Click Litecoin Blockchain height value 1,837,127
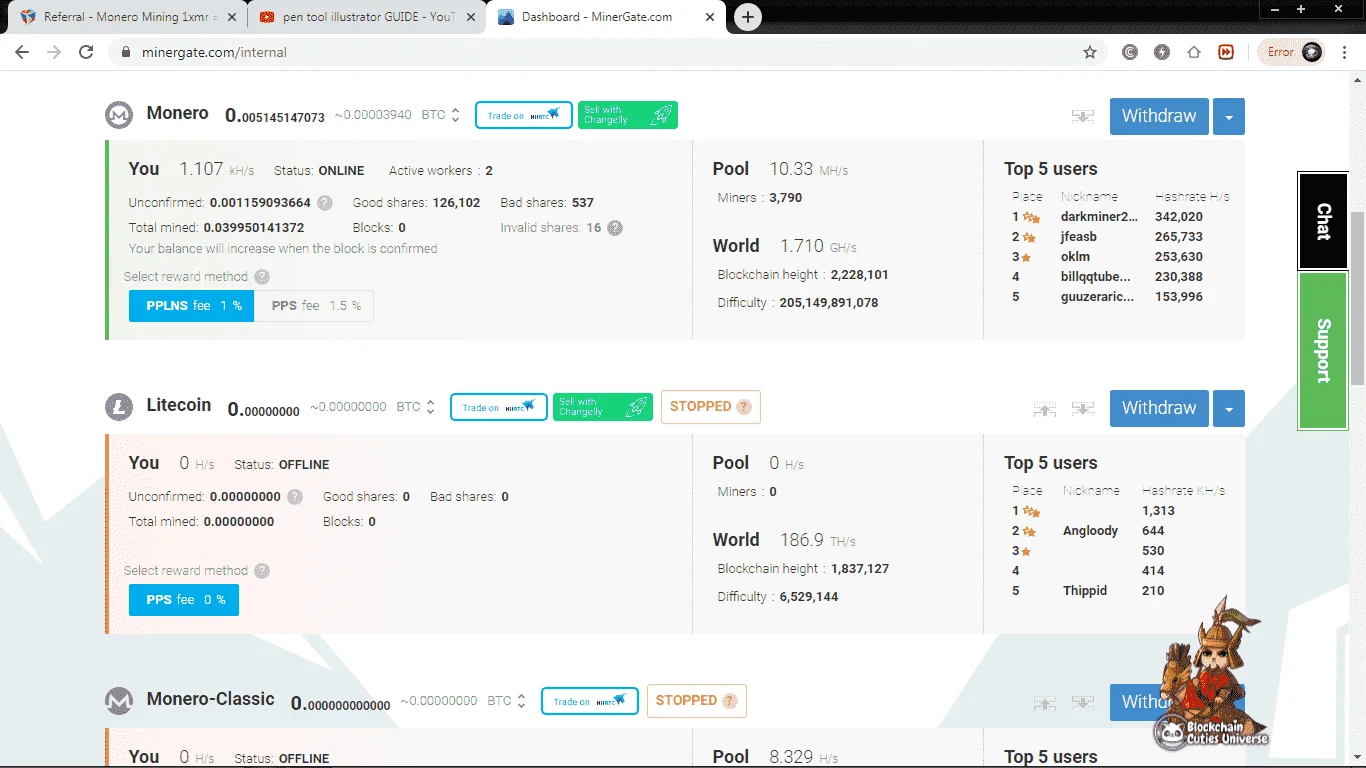1366x768 pixels. click(x=859, y=569)
